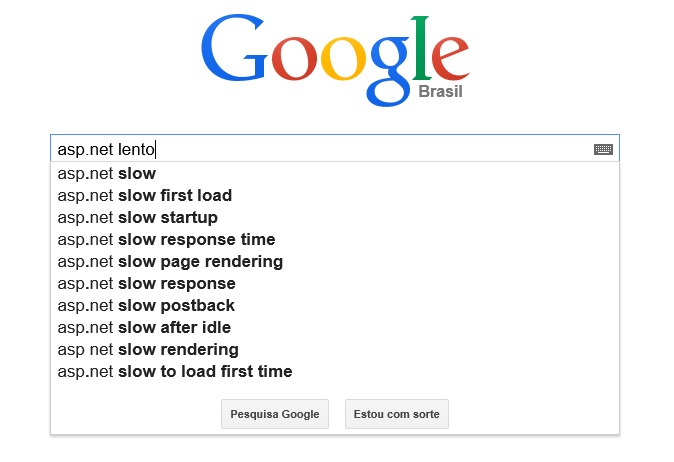
Task: Pick the "asp.net slow startup" suggestion
Action: pyautogui.click(x=138, y=218)
